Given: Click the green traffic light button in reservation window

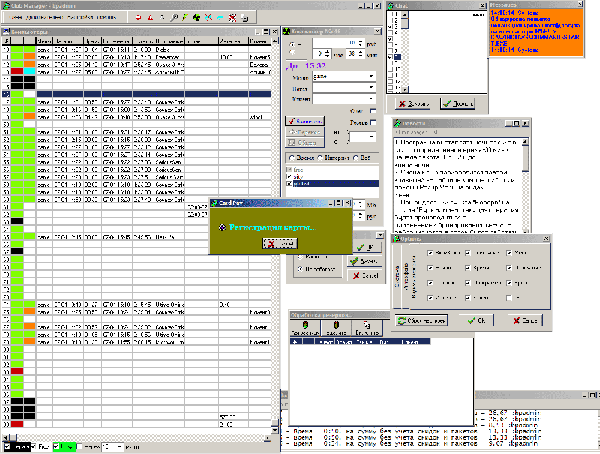Looking at the screenshot, I should click(305, 328).
